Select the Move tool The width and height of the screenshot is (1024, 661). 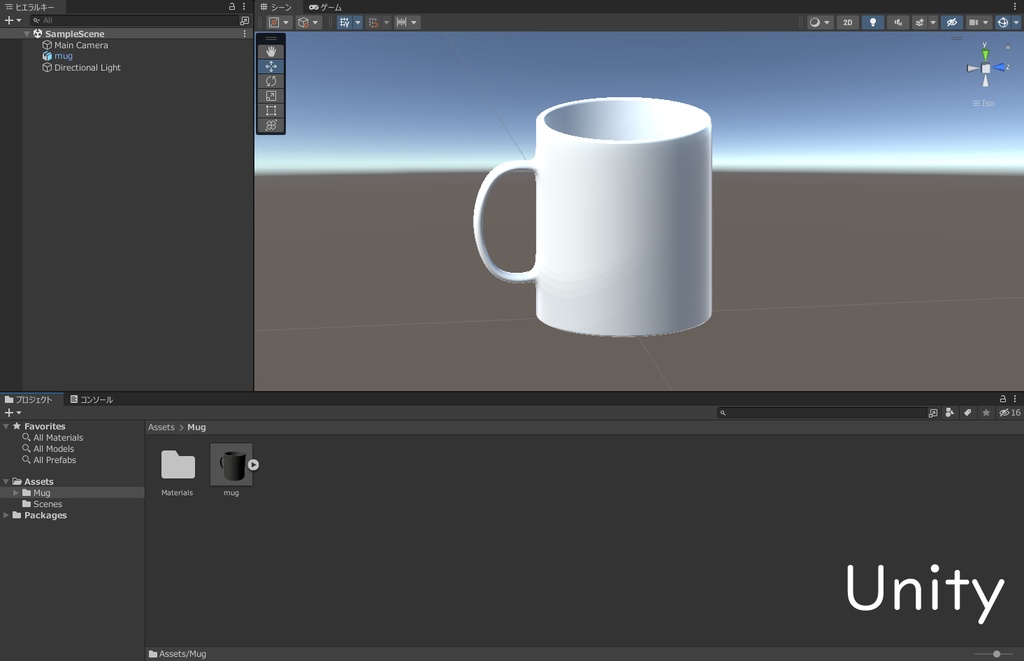[270, 66]
